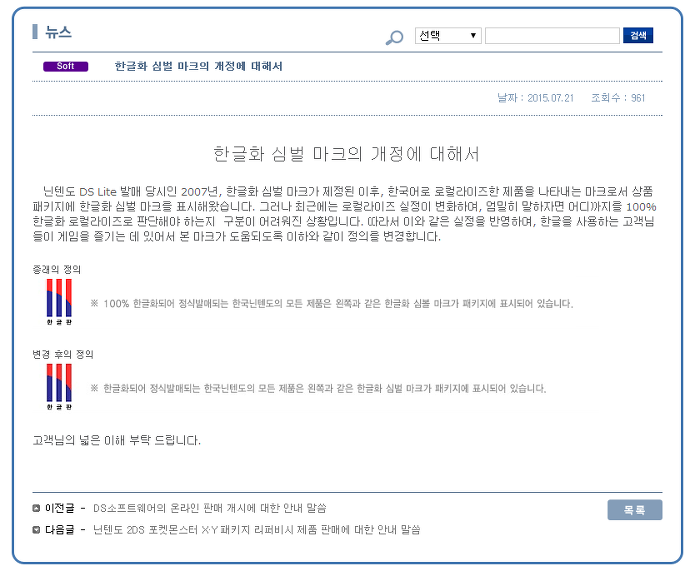Click the 다음글 label
690x576 pixels.
60,529
